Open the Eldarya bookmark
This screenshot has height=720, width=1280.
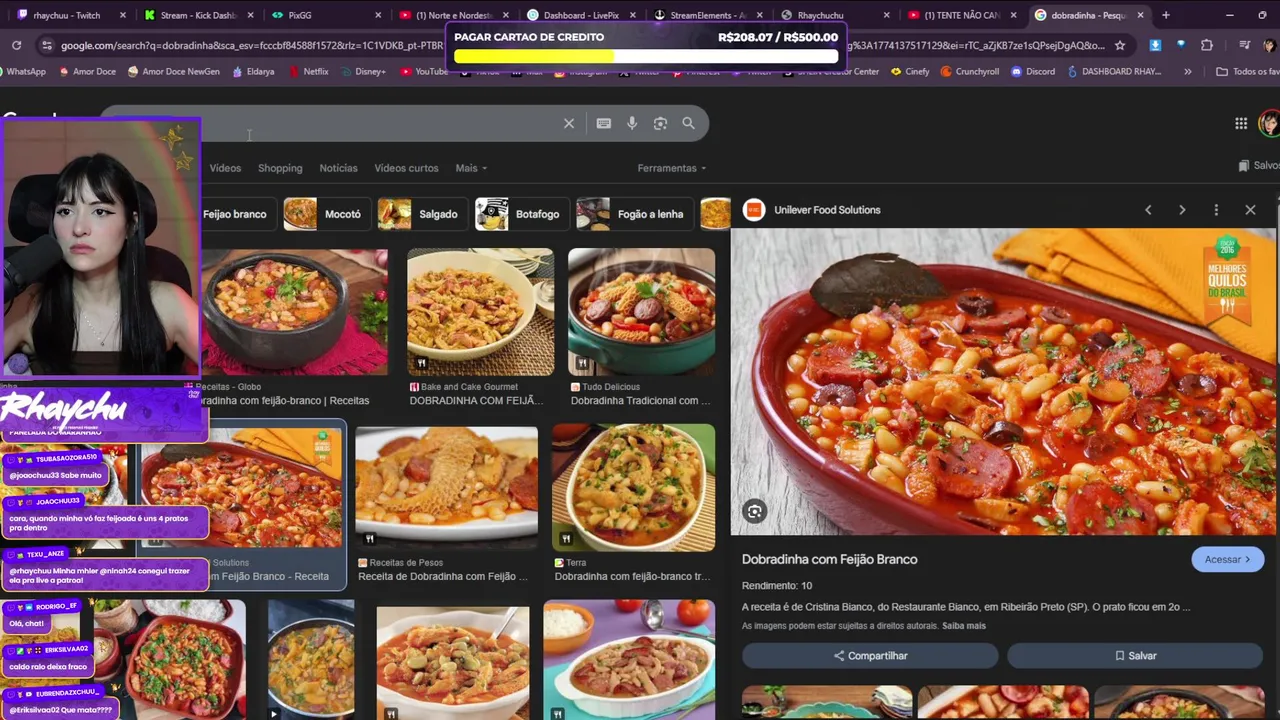(x=253, y=71)
